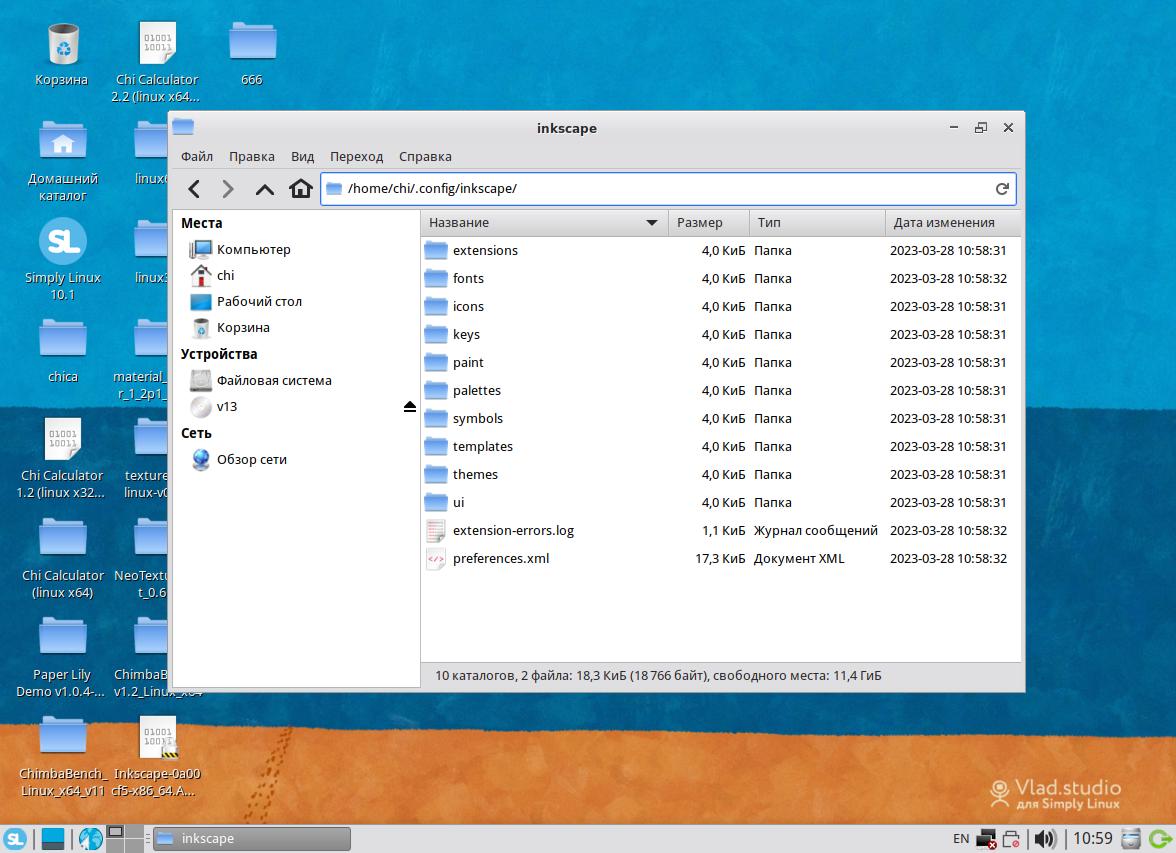Reload the folder with the refresh icon
Image resolution: width=1176 pixels, height=853 pixels.
(x=1001, y=189)
